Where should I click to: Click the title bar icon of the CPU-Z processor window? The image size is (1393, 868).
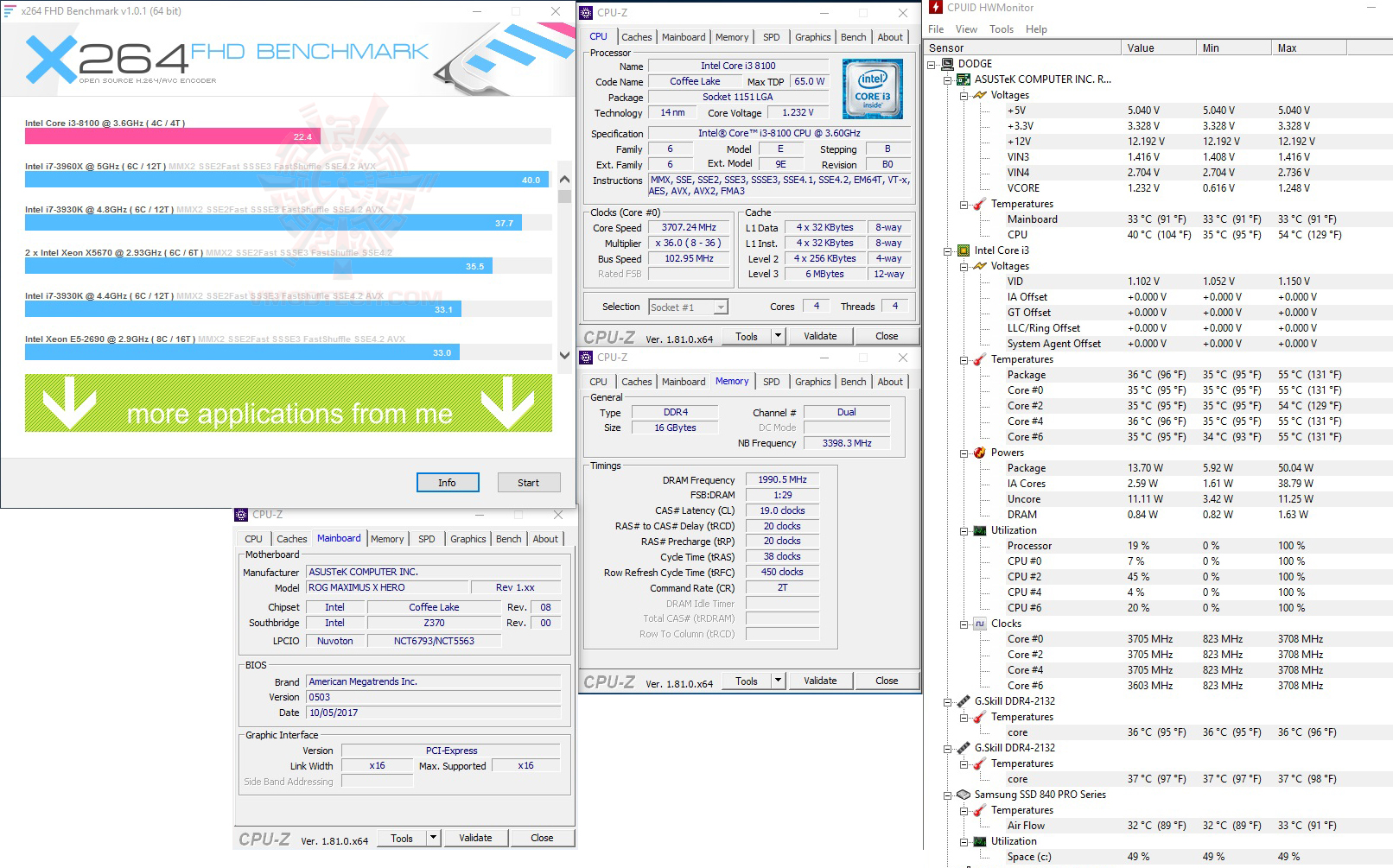tap(586, 13)
